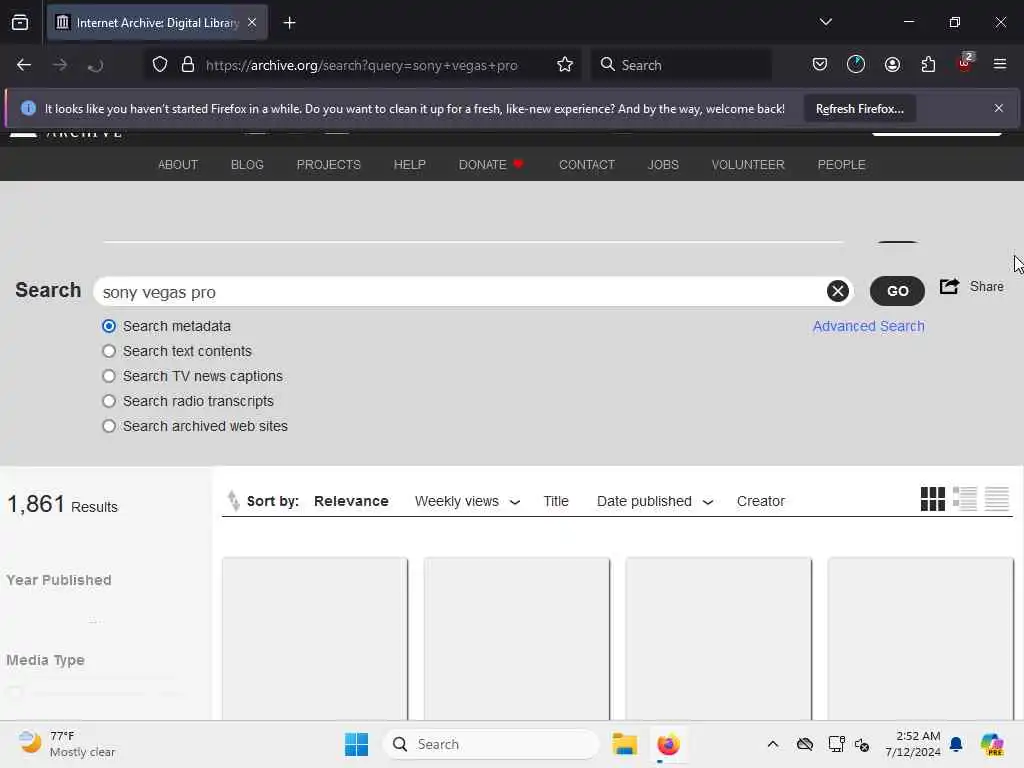Screen dimensions: 1024x768
Task: Sort results by Relevance
Action: 351,501
